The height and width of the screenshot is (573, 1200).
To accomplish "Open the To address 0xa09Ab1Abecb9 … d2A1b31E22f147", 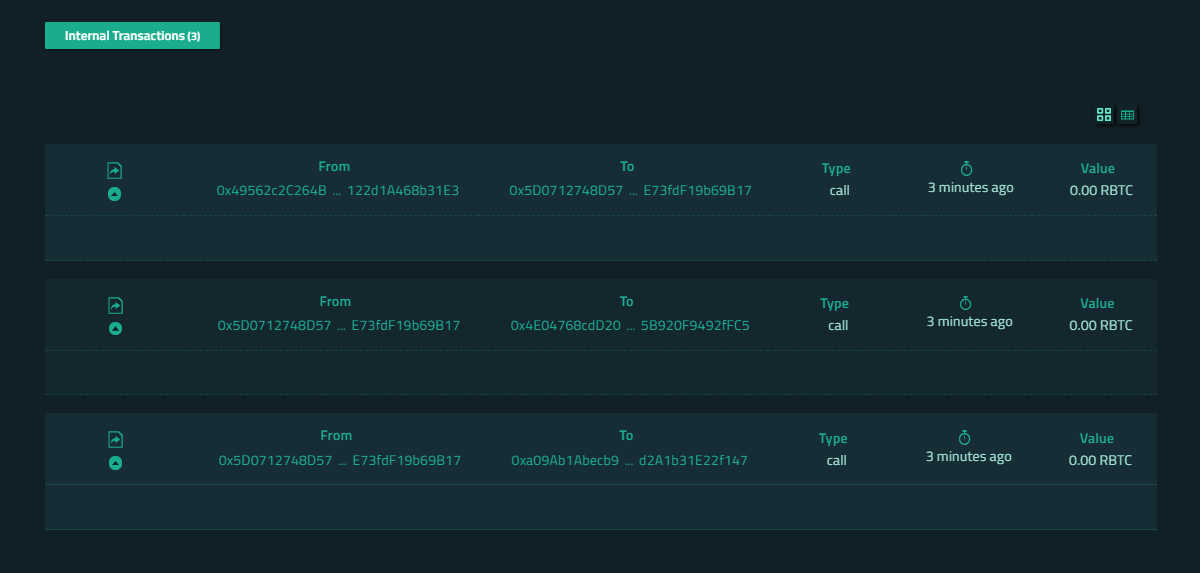I will click(x=629, y=460).
